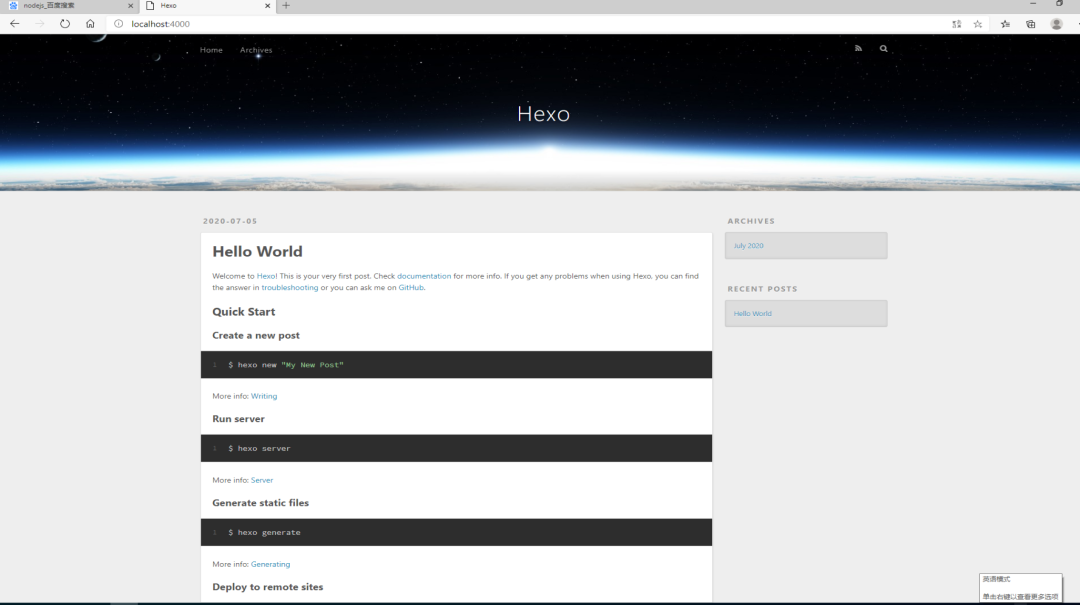Open a new browser tab

tap(286, 6)
